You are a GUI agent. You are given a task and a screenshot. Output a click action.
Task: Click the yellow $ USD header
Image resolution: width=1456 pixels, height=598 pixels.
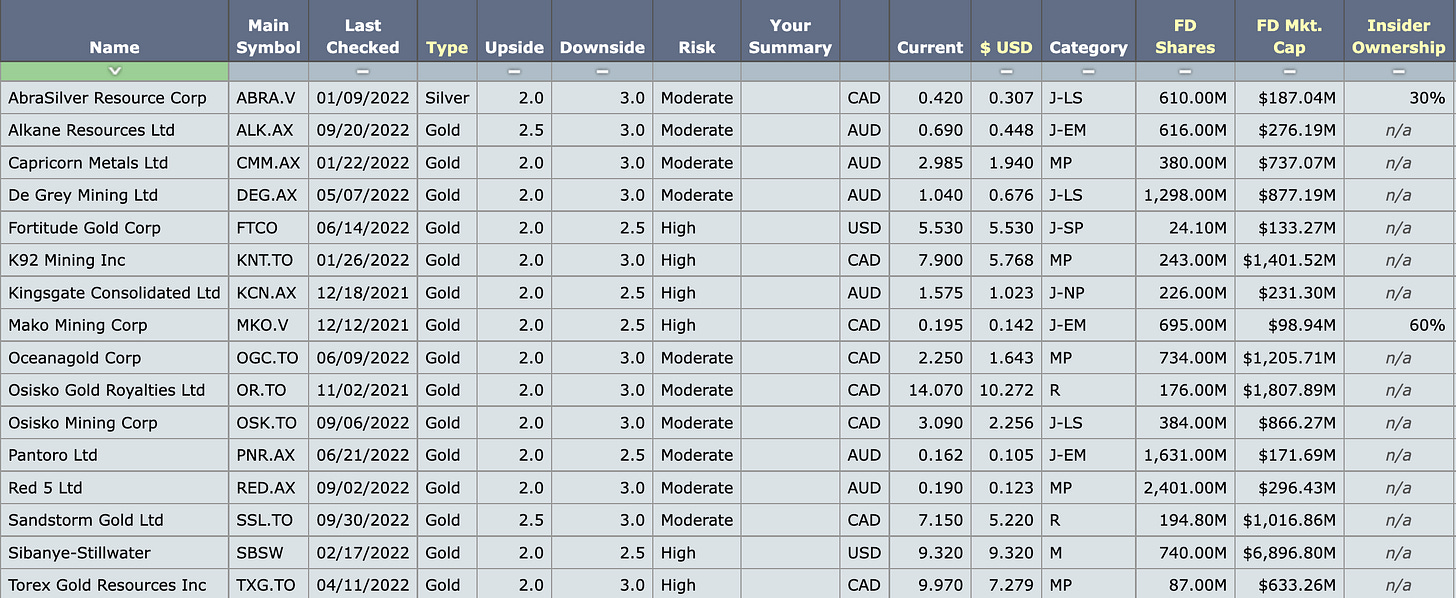pyautogui.click(x=1006, y=47)
